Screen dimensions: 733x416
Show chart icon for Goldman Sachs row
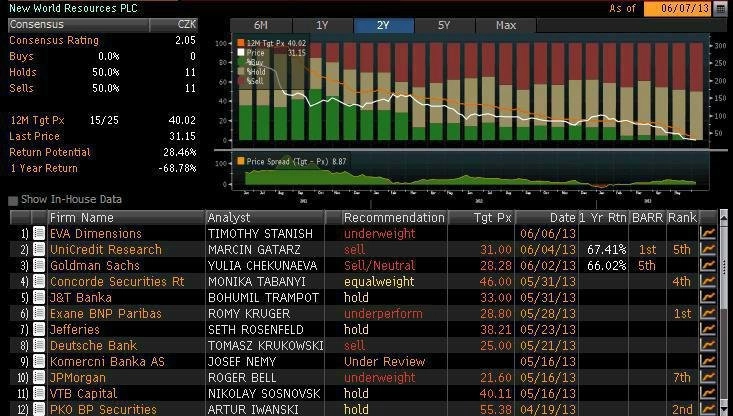[x=708, y=265]
